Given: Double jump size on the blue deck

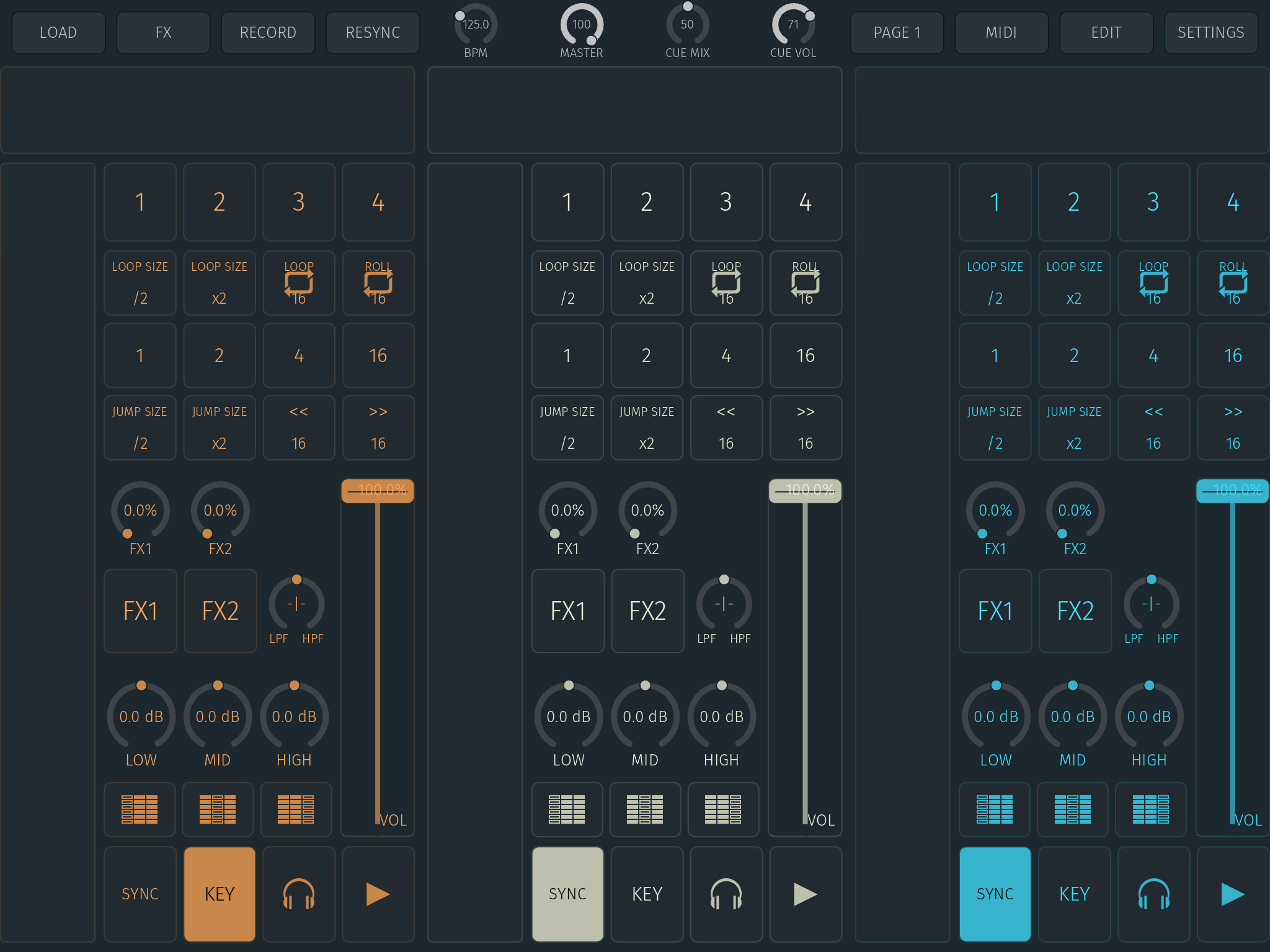Looking at the screenshot, I should [x=1074, y=428].
